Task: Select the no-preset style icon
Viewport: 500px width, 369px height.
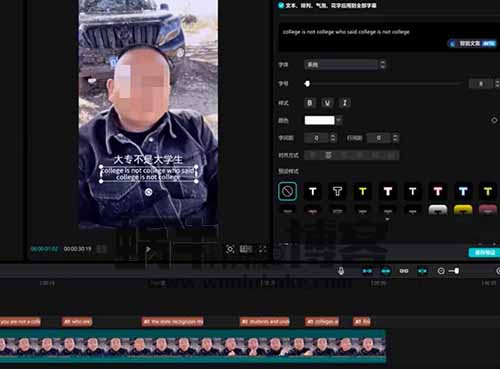Action: (287, 191)
